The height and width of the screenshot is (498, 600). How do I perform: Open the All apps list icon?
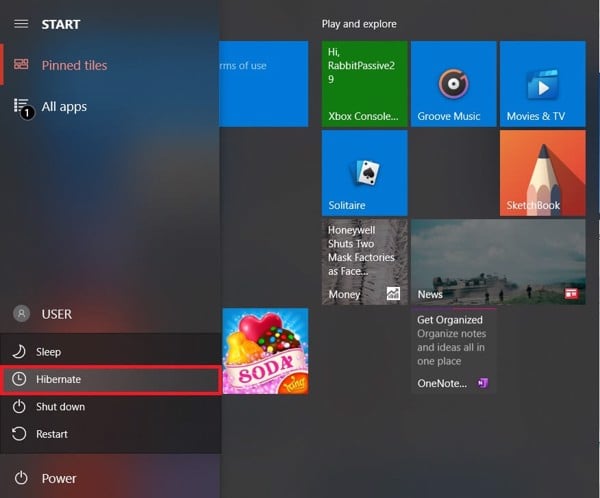21,105
